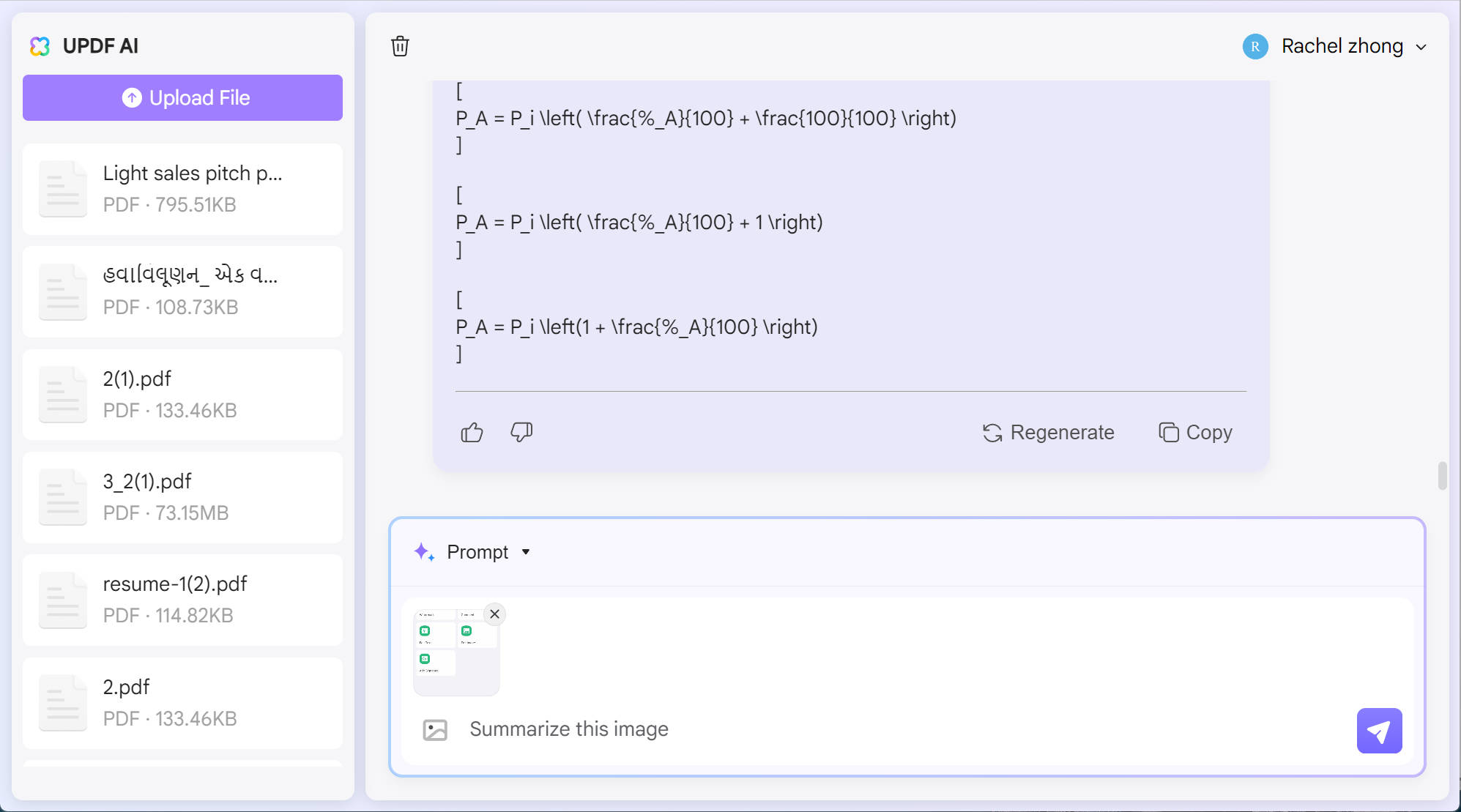Open the Rachel zhong account menu chevron
1461x812 pixels.
[1421, 47]
